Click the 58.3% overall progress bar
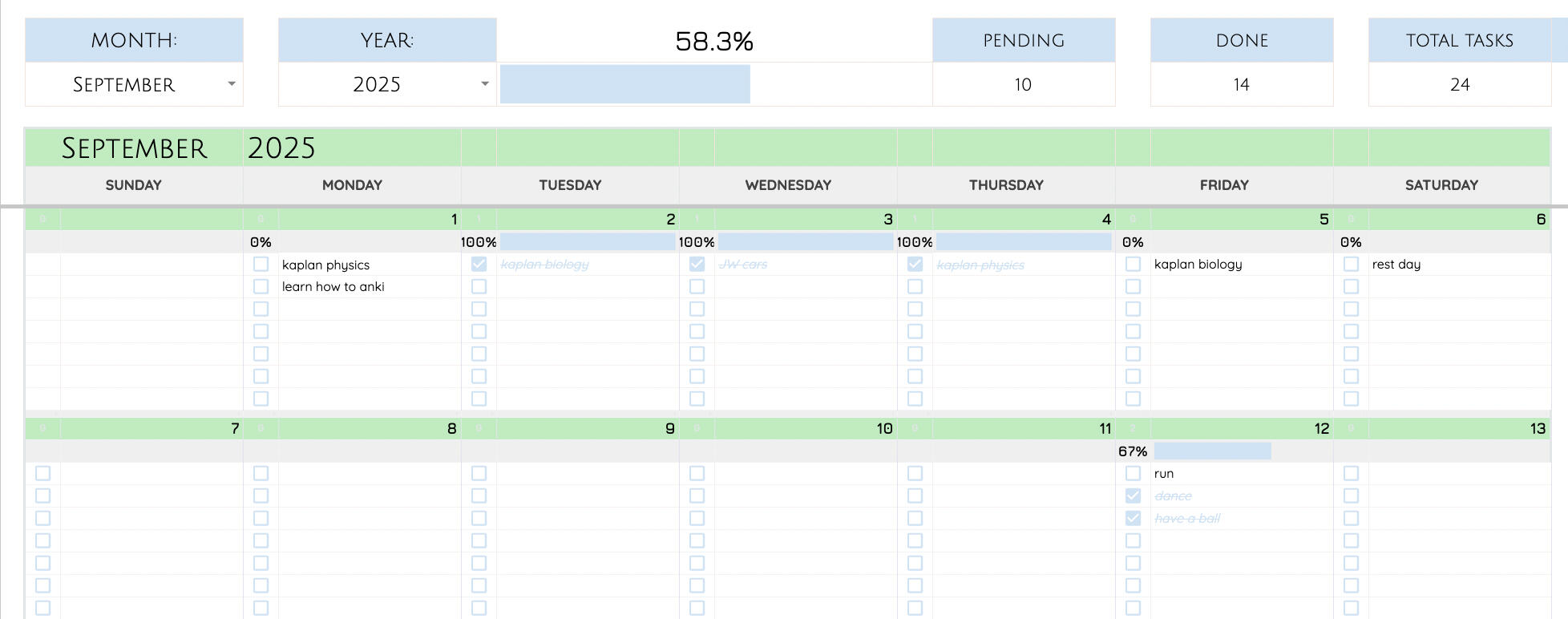 [x=625, y=83]
